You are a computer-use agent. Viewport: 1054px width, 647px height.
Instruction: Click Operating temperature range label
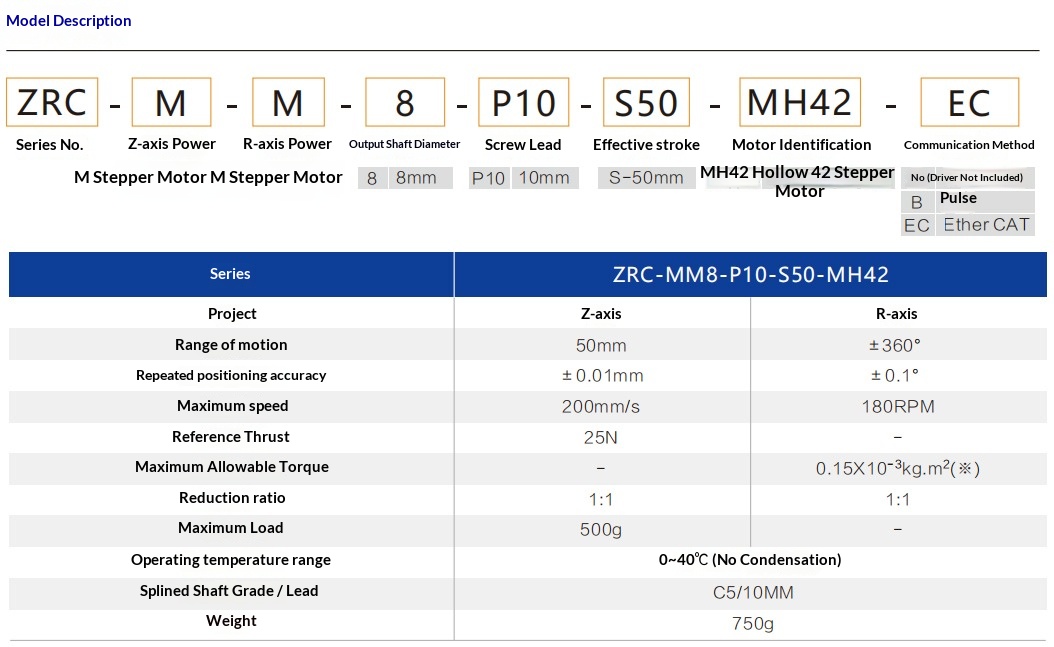pos(231,560)
